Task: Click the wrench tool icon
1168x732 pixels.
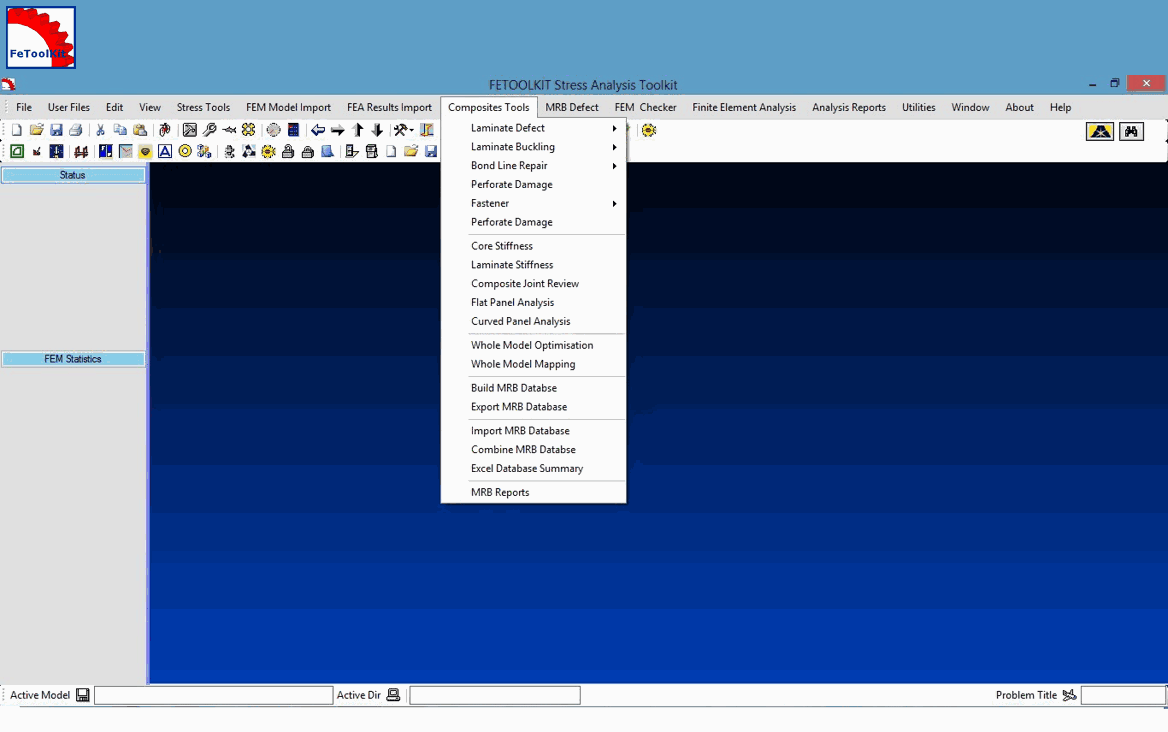Action: 209,130
